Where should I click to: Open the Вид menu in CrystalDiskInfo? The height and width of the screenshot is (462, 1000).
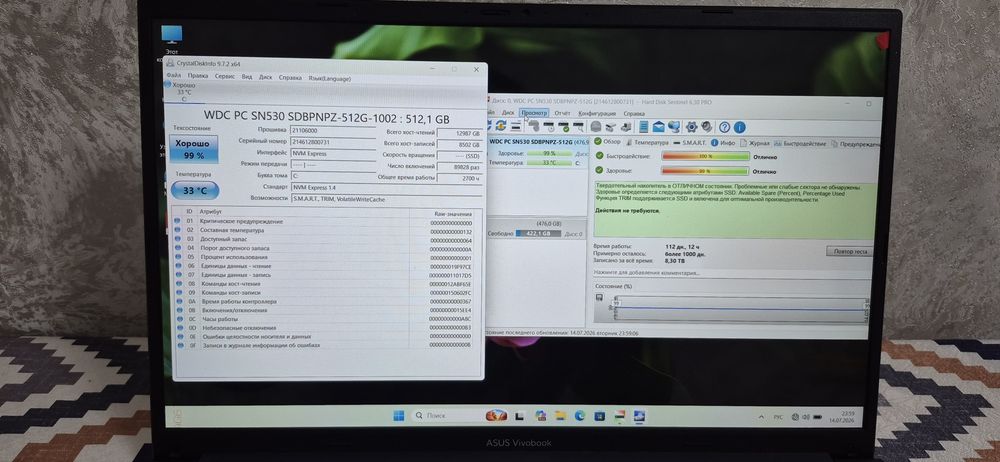coord(247,77)
